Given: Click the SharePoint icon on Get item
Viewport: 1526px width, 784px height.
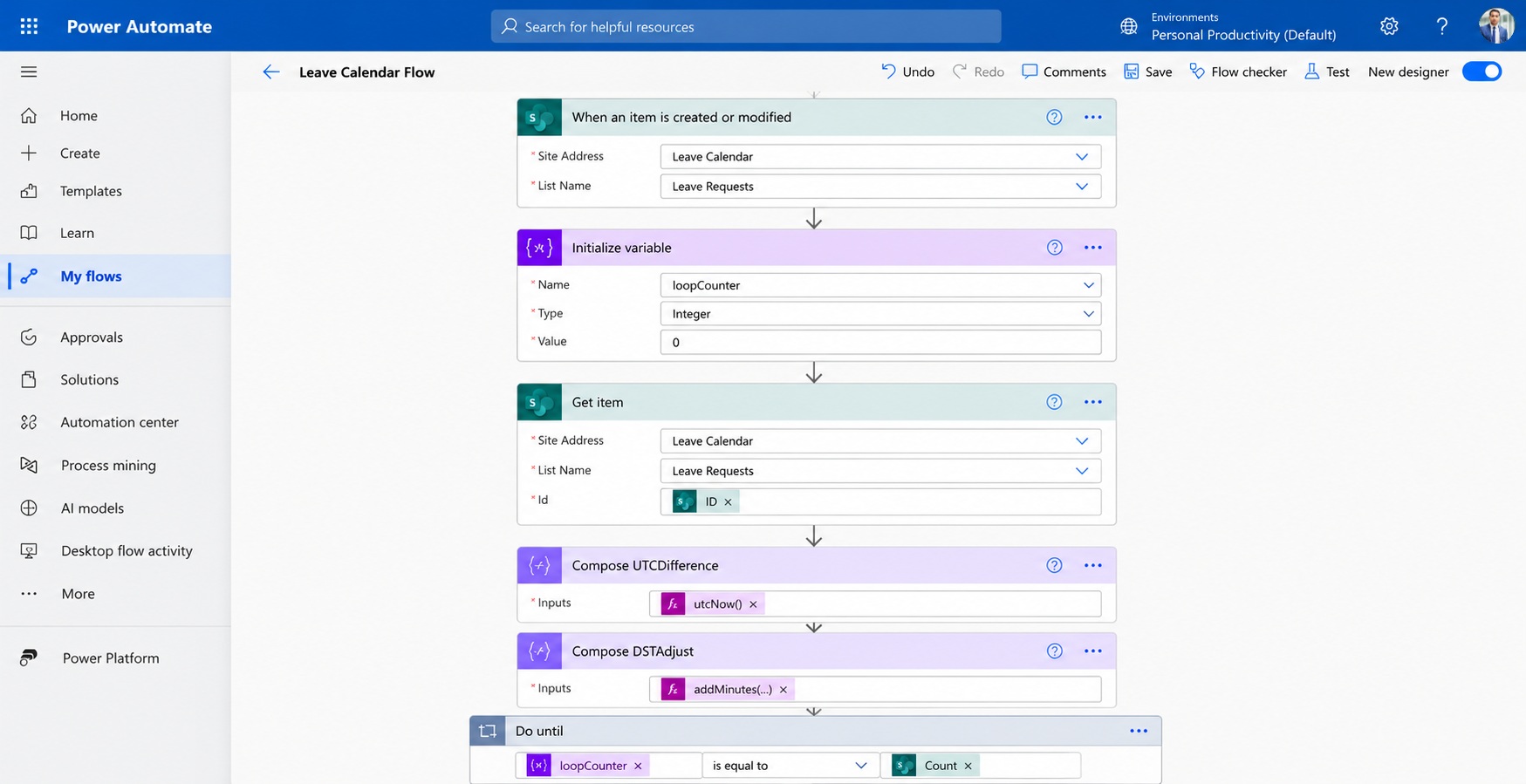Looking at the screenshot, I should pyautogui.click(x=539, y=402).
